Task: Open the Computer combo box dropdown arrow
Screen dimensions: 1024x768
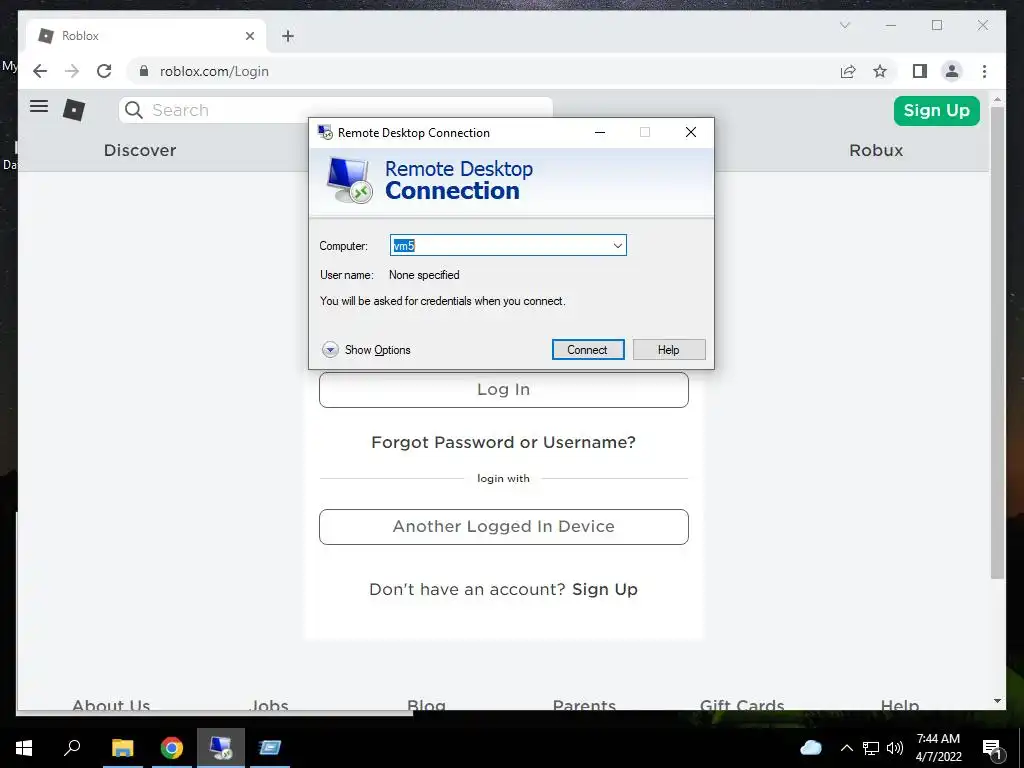Action: 617,246
